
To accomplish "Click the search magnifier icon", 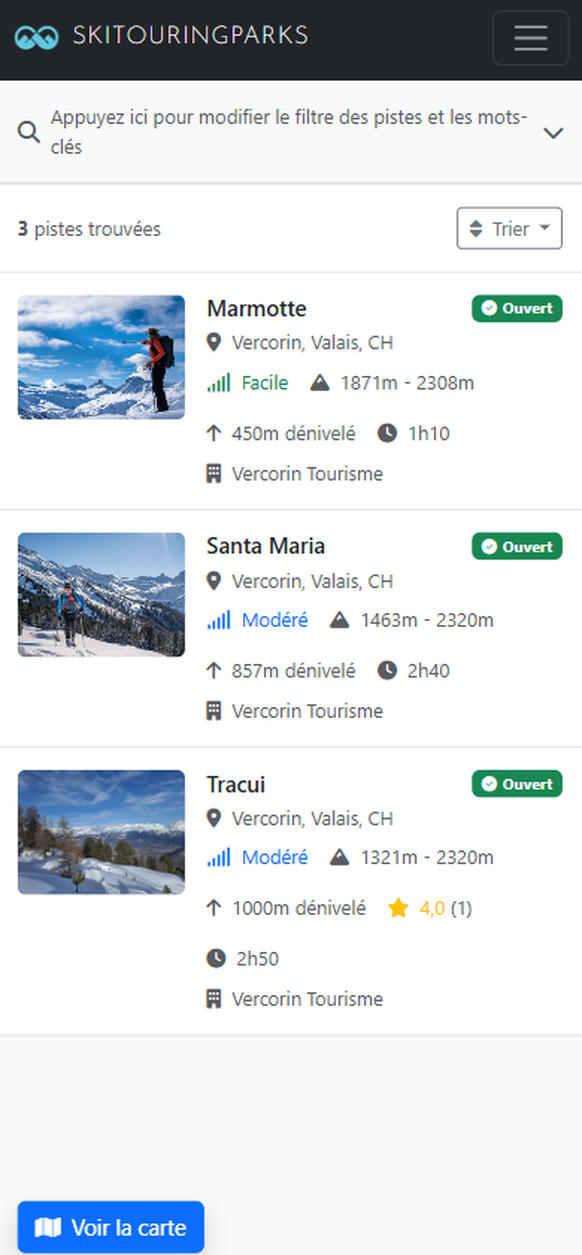I will [x=29, y=132].
